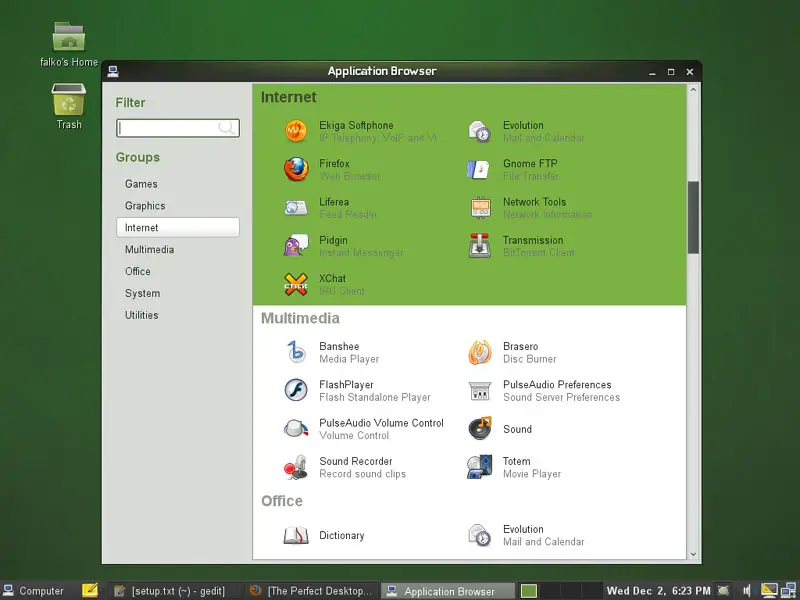800x600 pixels.
Task: Open PulseAudio Preferences icon
Action: [x=480, y=391]
